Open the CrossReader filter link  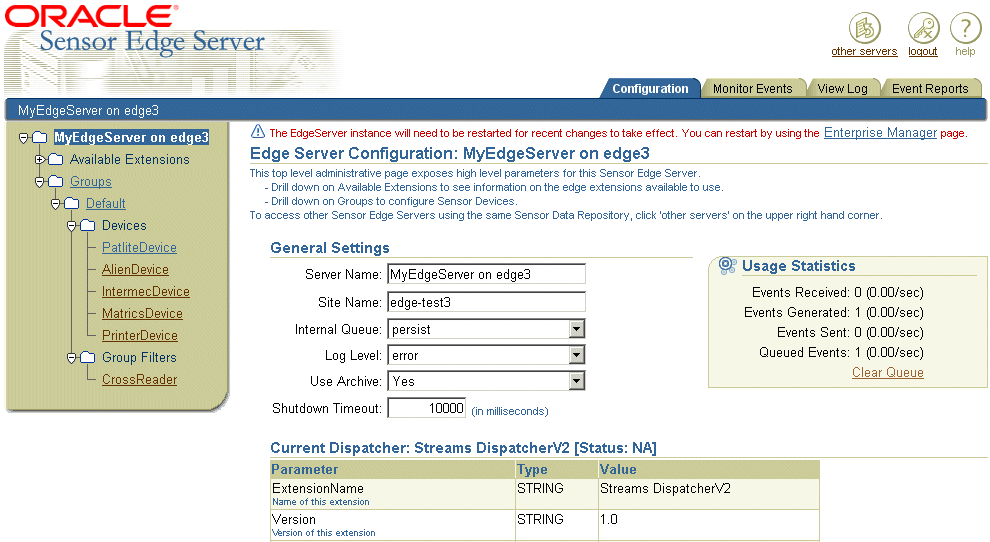(x=140, y=380)
